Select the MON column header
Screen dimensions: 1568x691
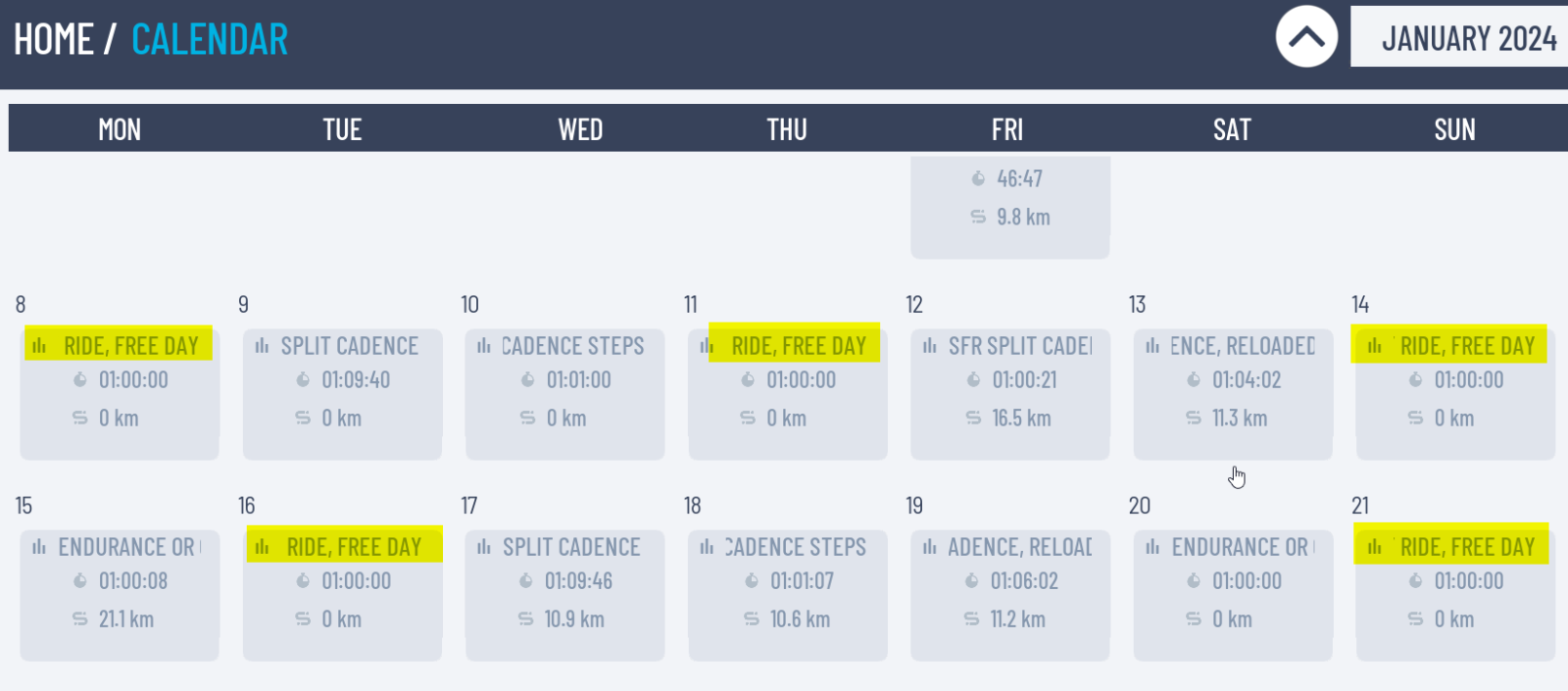(x=120, y=129)
